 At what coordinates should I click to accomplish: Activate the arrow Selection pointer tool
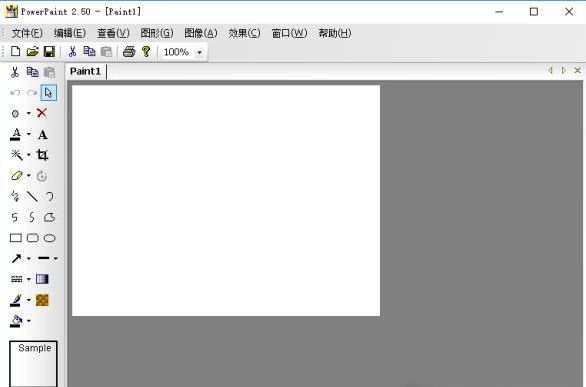click(49, 93)
